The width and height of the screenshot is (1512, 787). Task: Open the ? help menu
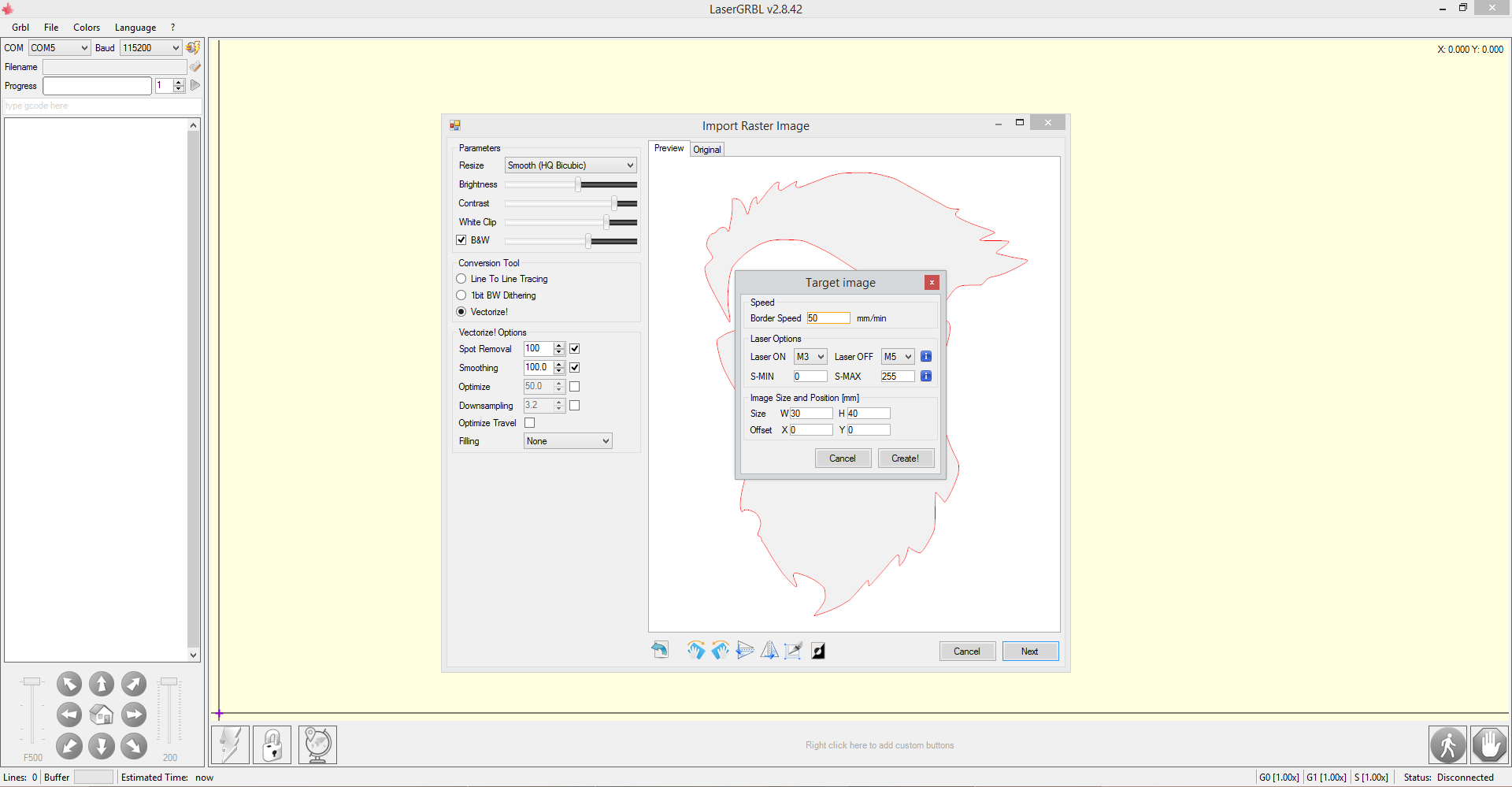(173, 28)
